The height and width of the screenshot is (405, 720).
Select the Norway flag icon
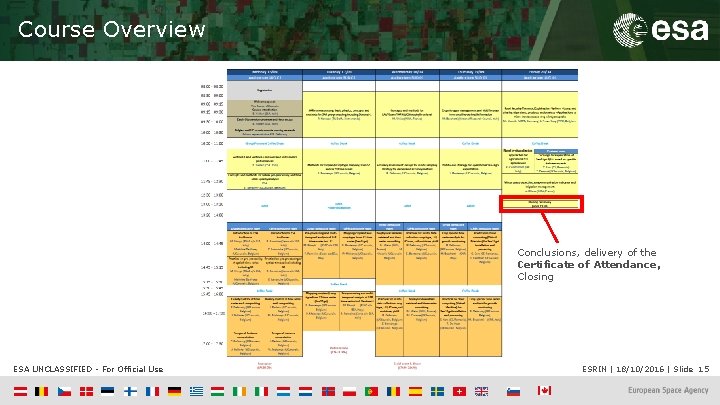pyautogui.click(x=328, y=391)
